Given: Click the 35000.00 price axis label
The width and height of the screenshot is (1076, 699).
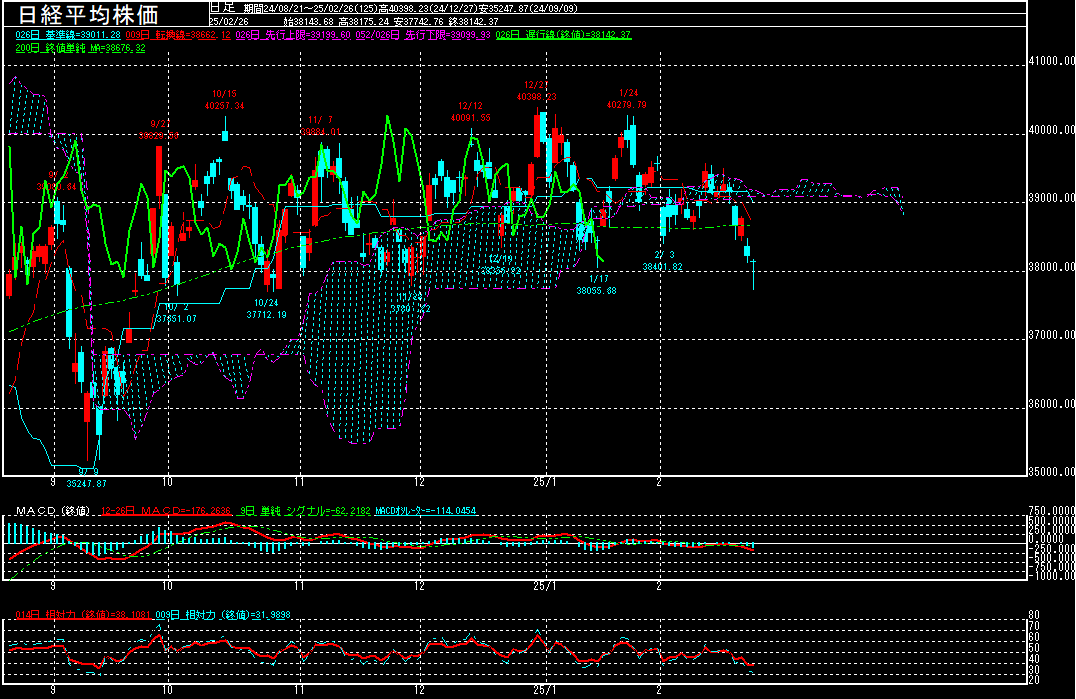Looking at the screenshot, I should (x=1052, y=472).
